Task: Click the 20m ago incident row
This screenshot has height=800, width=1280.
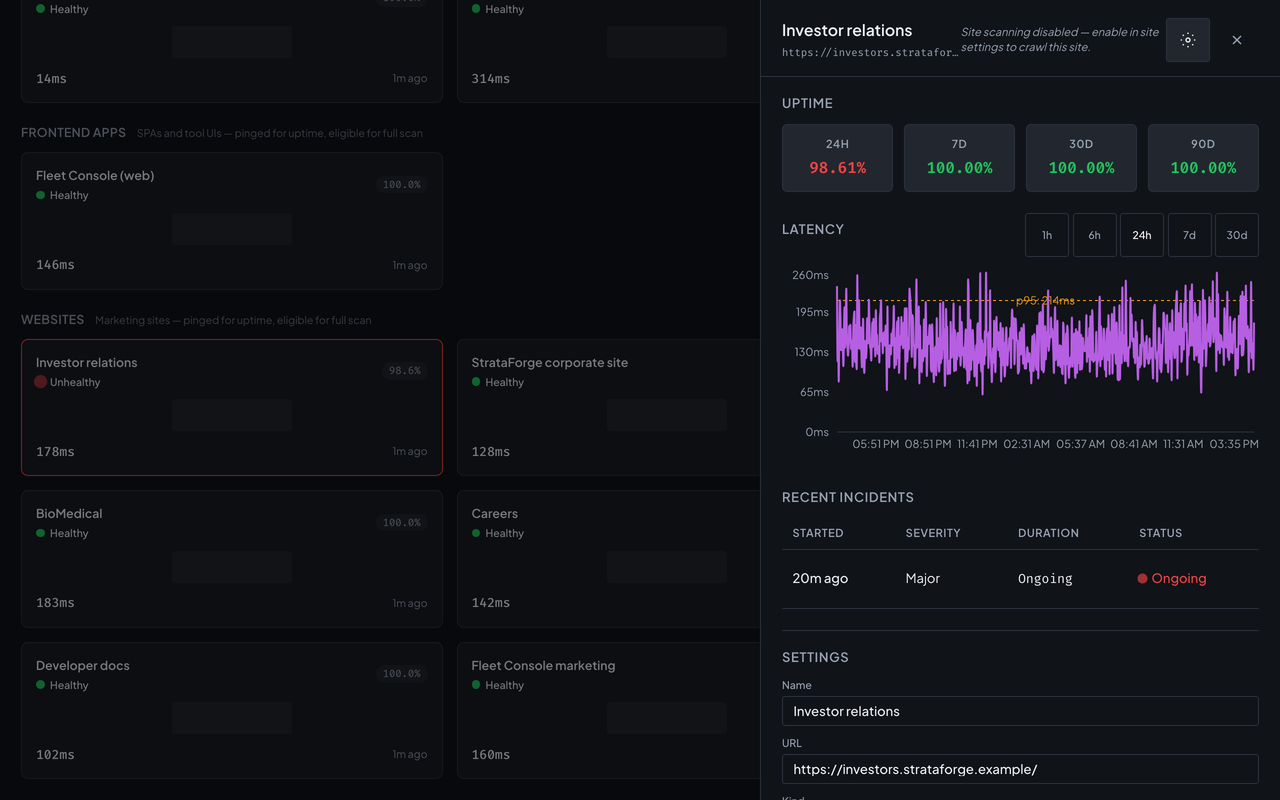Action: 1020,579
